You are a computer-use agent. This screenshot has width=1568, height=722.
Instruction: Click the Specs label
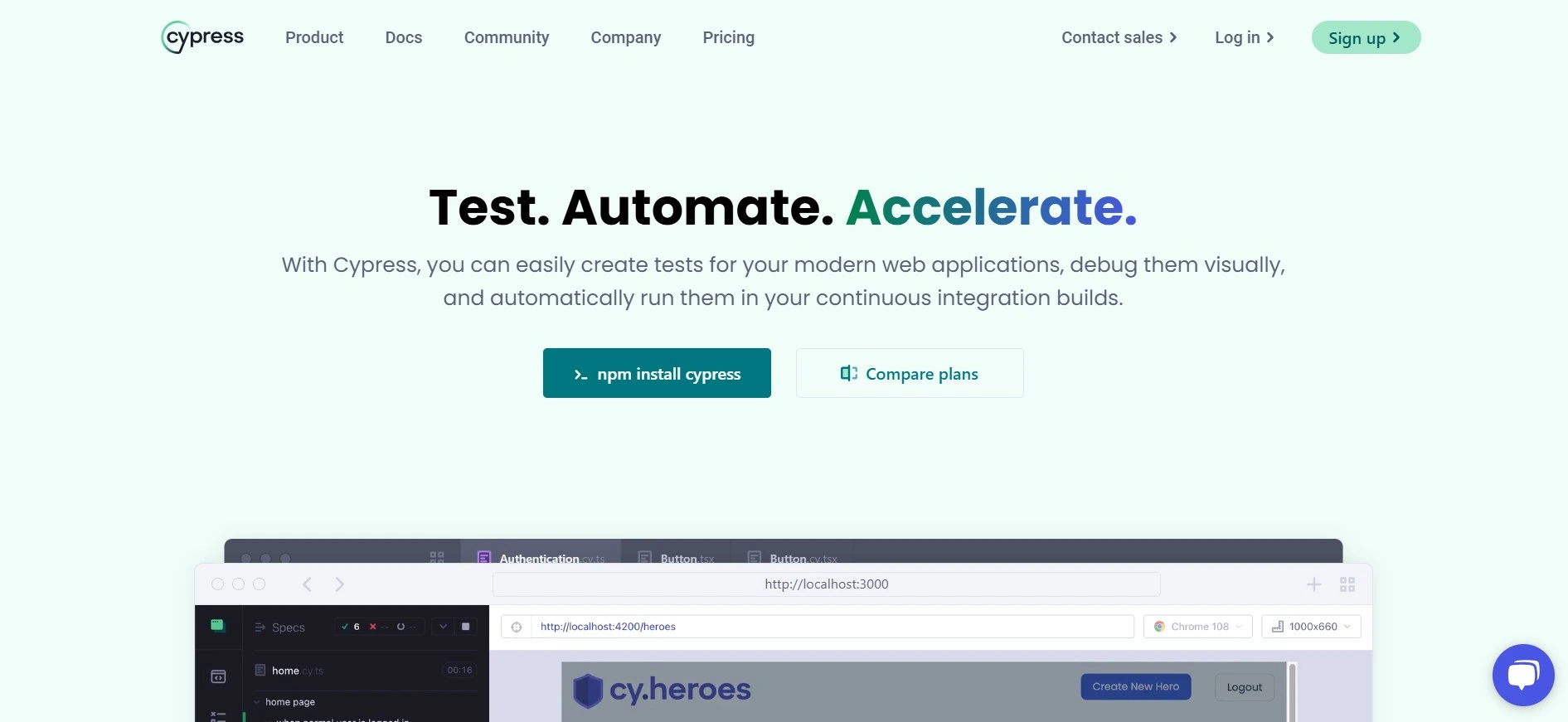289,628
